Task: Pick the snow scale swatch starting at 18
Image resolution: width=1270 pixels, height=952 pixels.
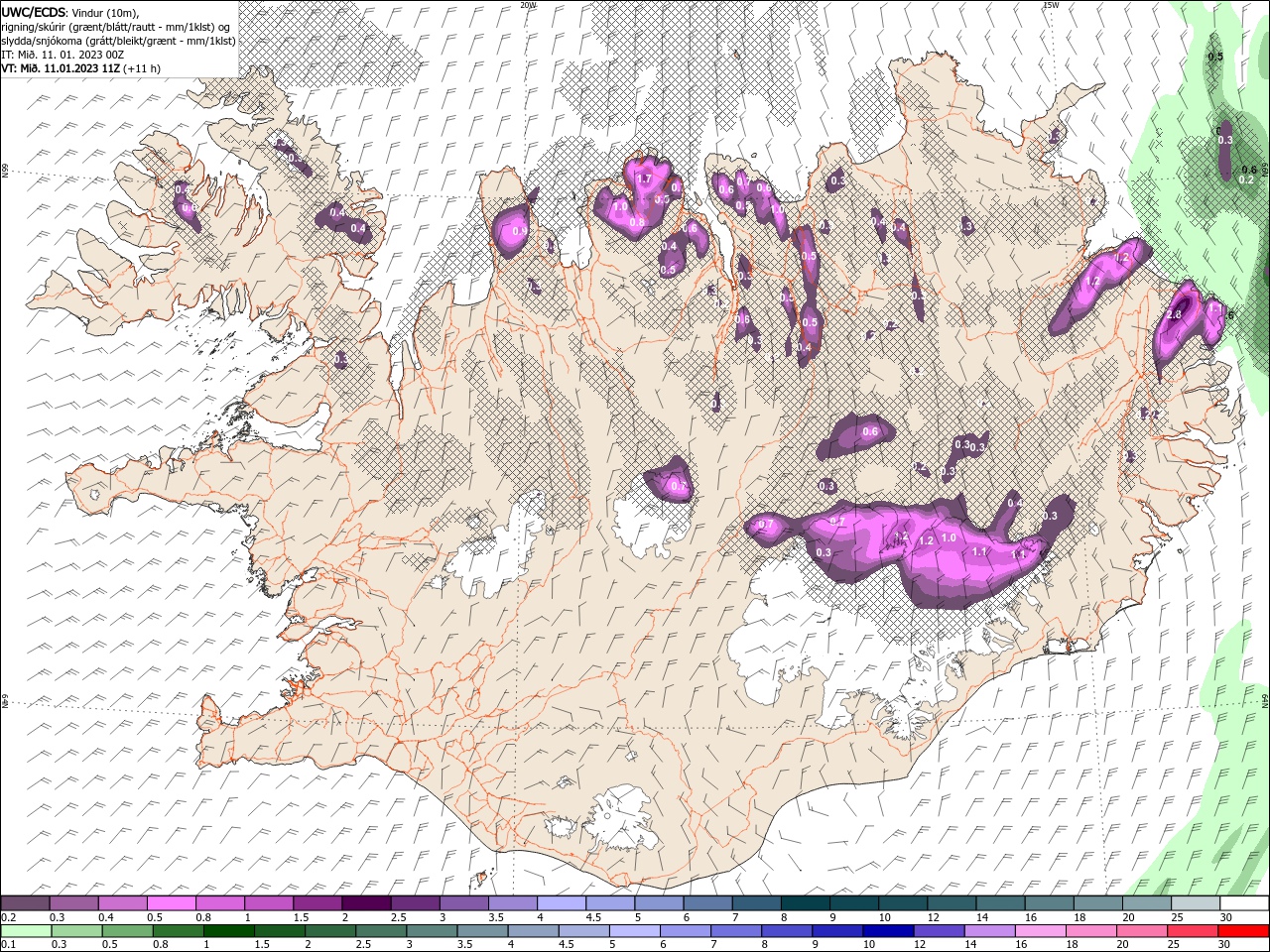Action: point(1098,903)
